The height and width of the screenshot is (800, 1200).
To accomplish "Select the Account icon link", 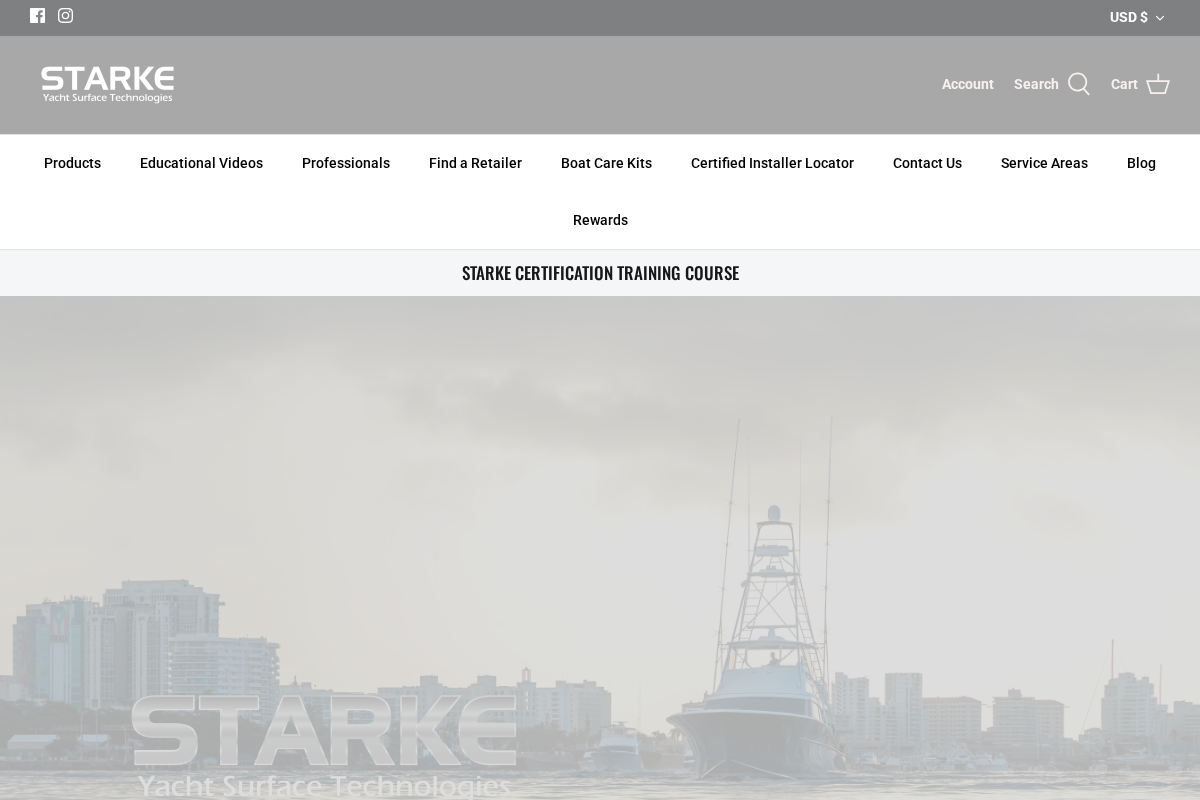I will [967, 84].
